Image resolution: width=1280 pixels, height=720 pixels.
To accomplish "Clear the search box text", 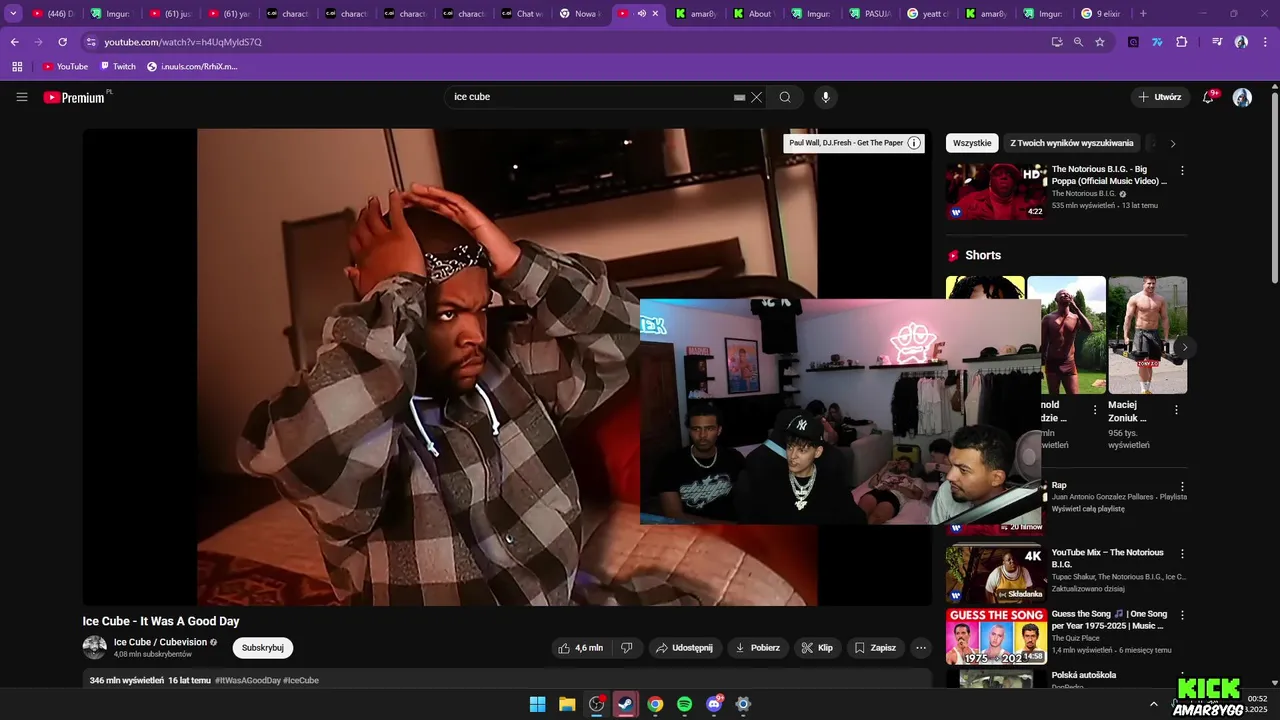I will pos(757,97).
